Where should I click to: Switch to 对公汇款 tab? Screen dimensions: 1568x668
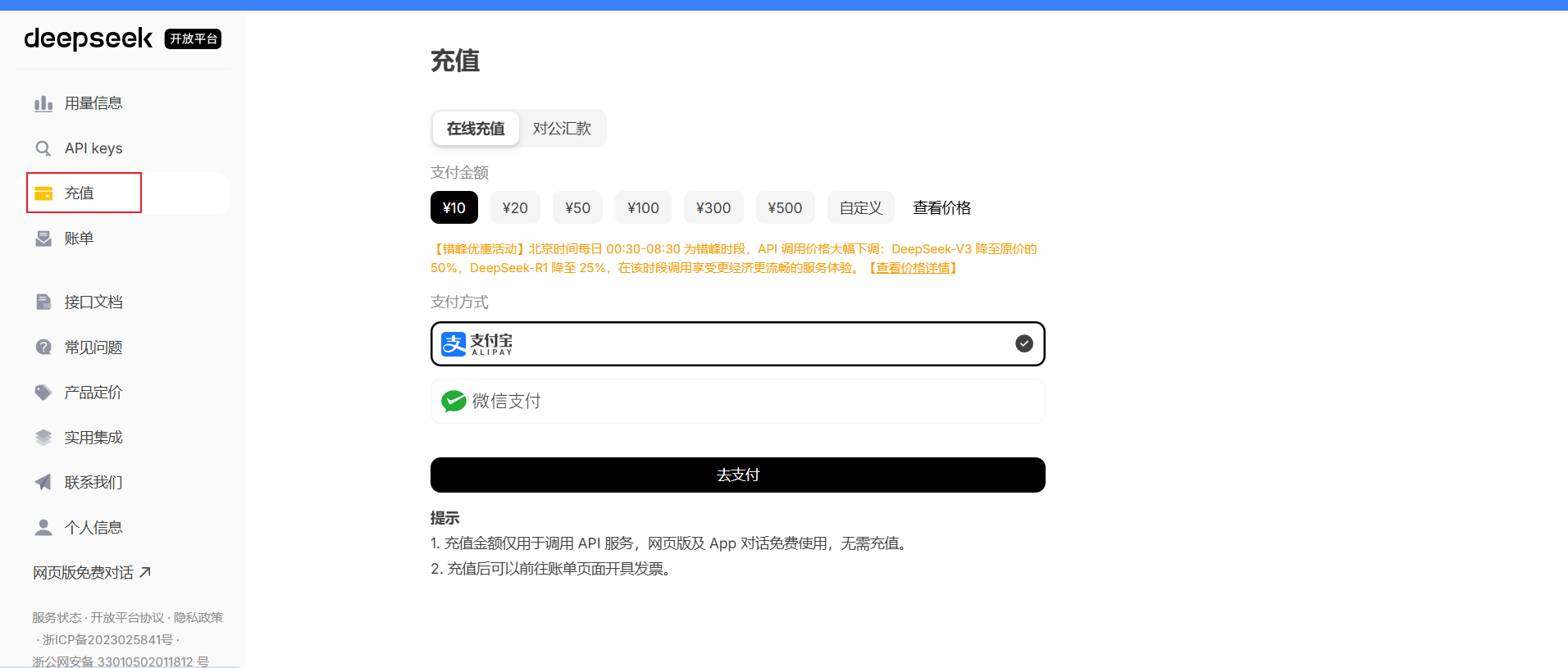pyautogui.click(x=562, y=129)
